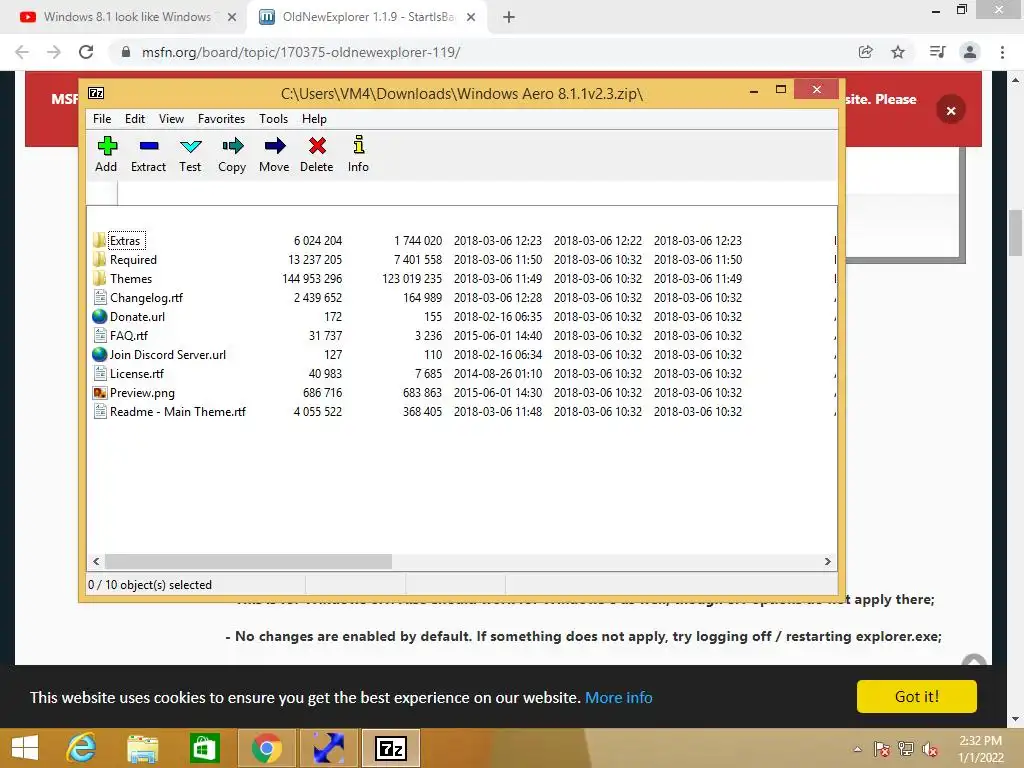Image resolution: width=1024 pixels, height=768 pixels.
Task: Click the up-folder button beside the address bar
Action: click(x=102, y=193)
